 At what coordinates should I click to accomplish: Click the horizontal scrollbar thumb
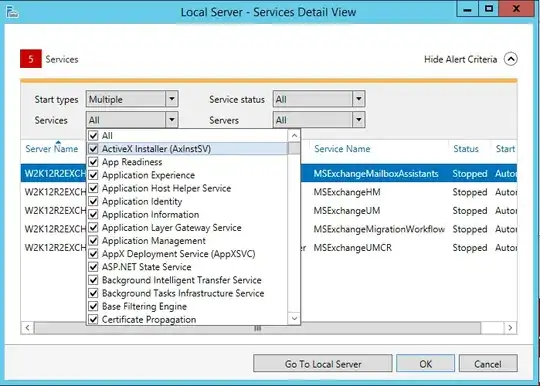[257, 328]
